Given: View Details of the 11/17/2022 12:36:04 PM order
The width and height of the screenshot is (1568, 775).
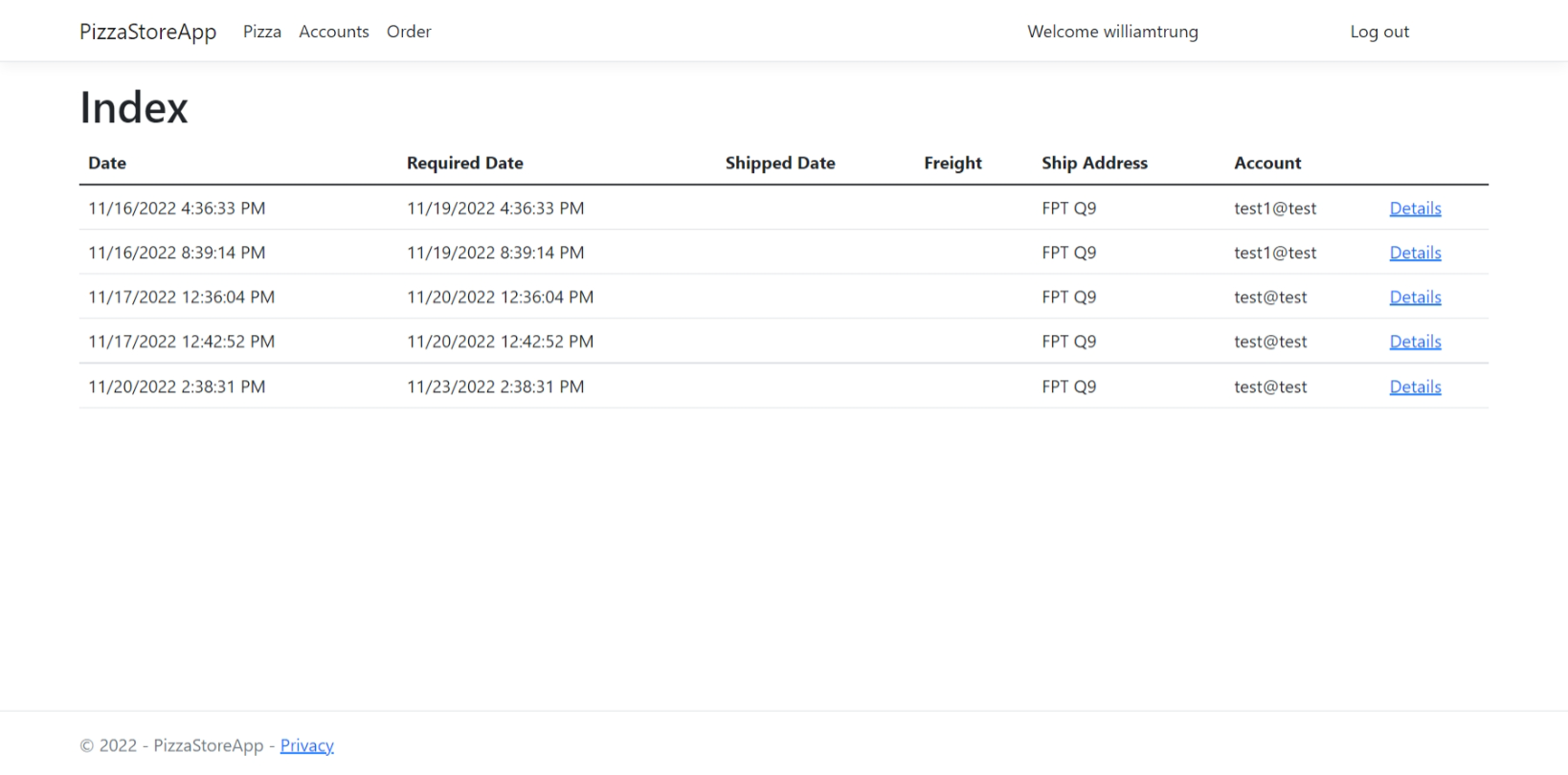Looking at the screenshot, I should pos(1415,297).
